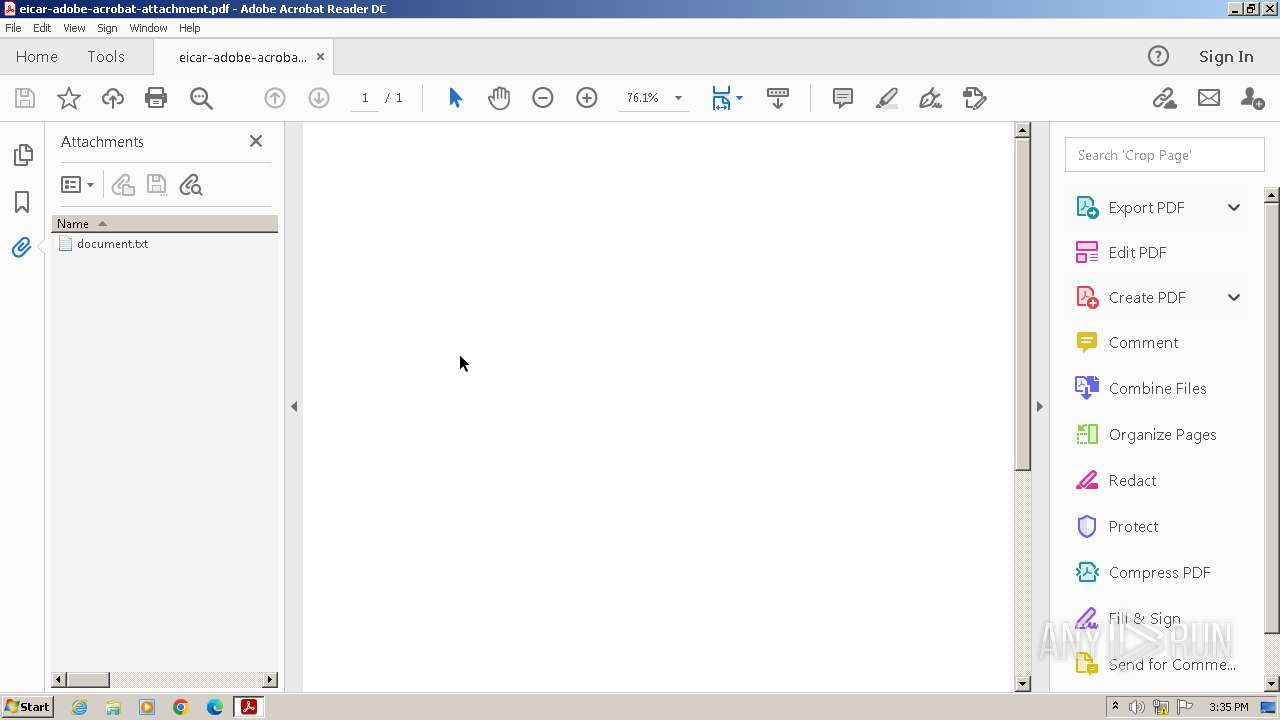Open the Window menu

148,28
